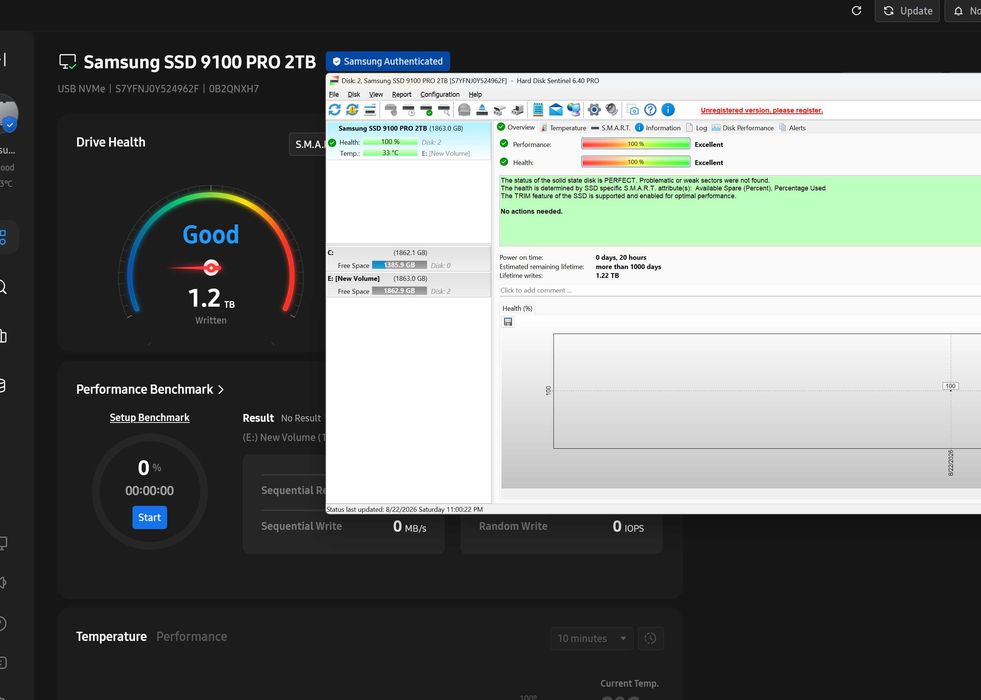Click the 'Status last updated' status bar text

[x=404, y=509]
